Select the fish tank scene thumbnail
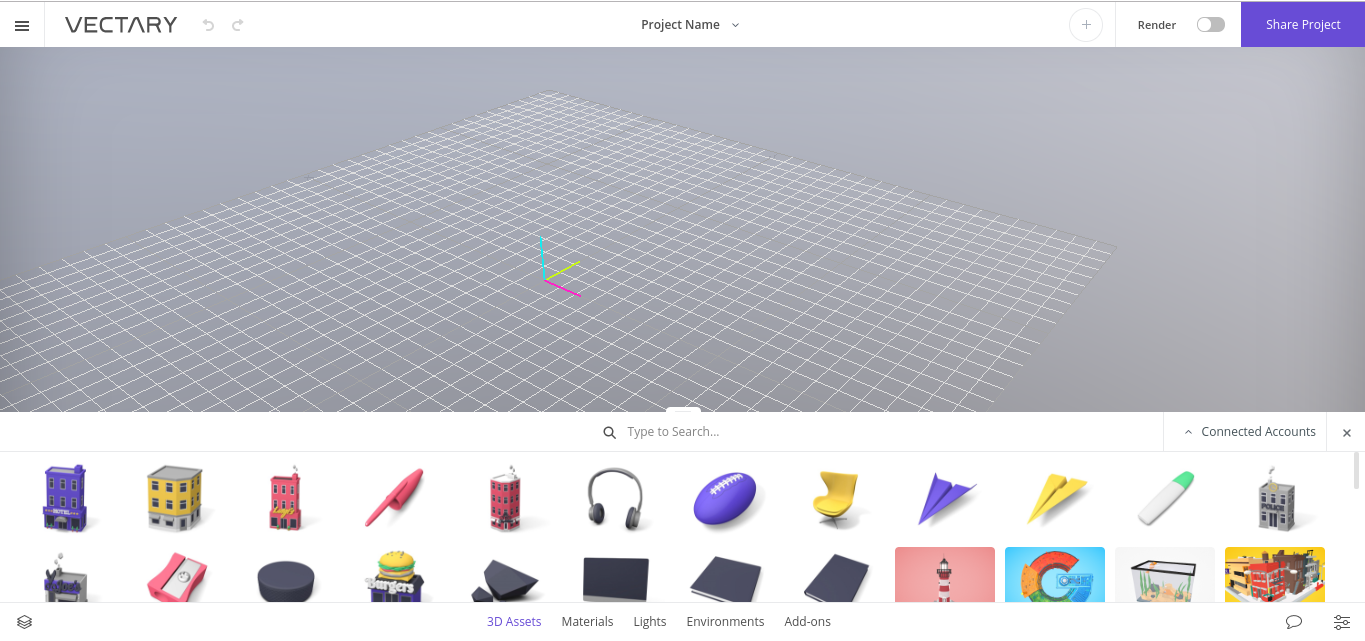Image resolution: width=1365 pixels, height=641 pixels. point(1165,574)
